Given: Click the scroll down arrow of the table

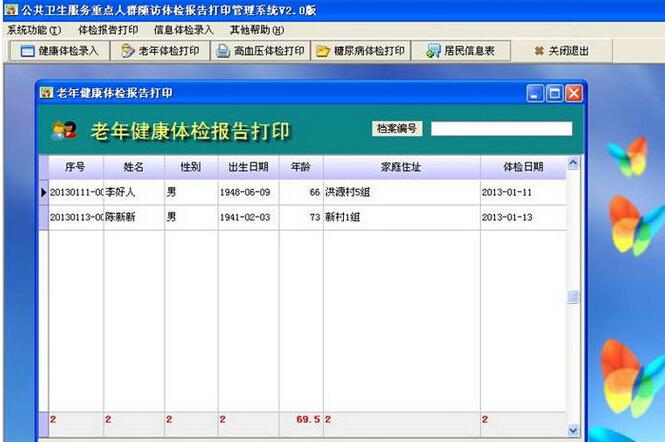Looking at the screenshot, I should [x=573, y=430].
